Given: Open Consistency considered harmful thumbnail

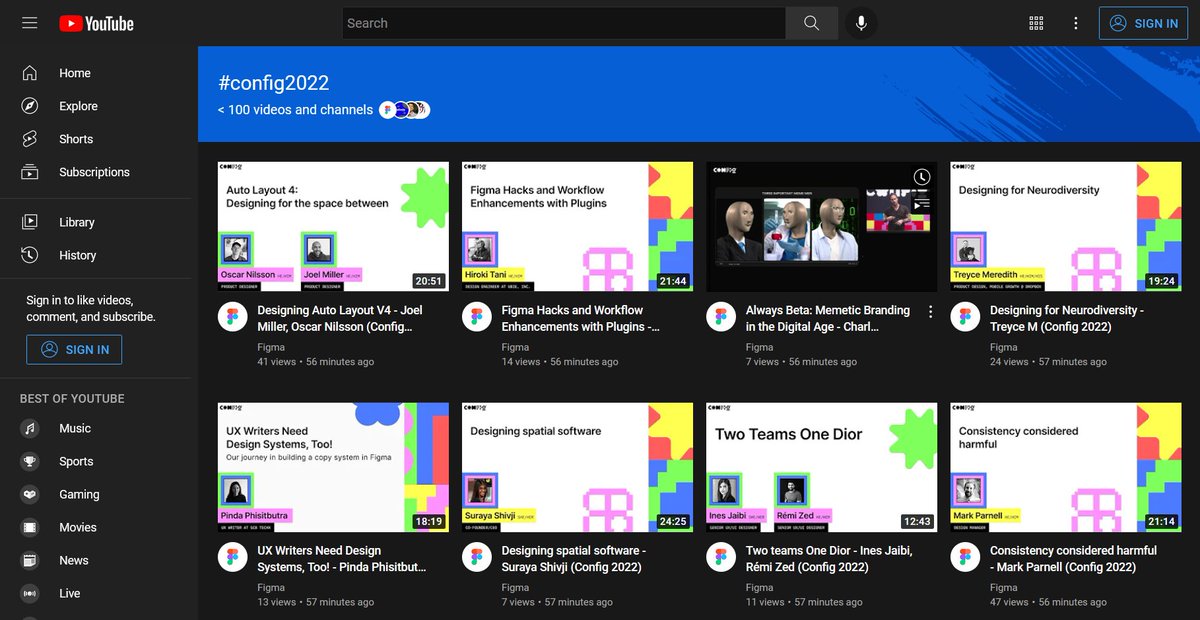Looking at the screenshot, I should [x=1066, y=467].
